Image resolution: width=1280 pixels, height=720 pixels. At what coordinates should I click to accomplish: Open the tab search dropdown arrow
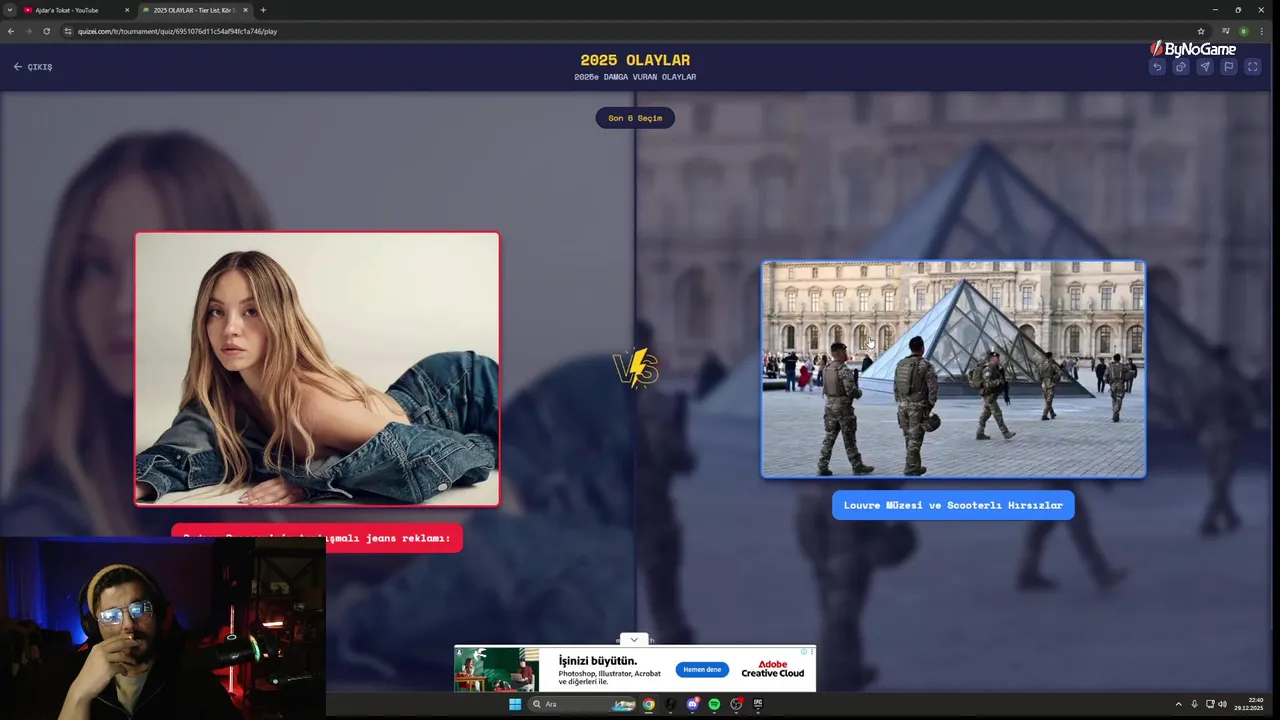[9, 10]
